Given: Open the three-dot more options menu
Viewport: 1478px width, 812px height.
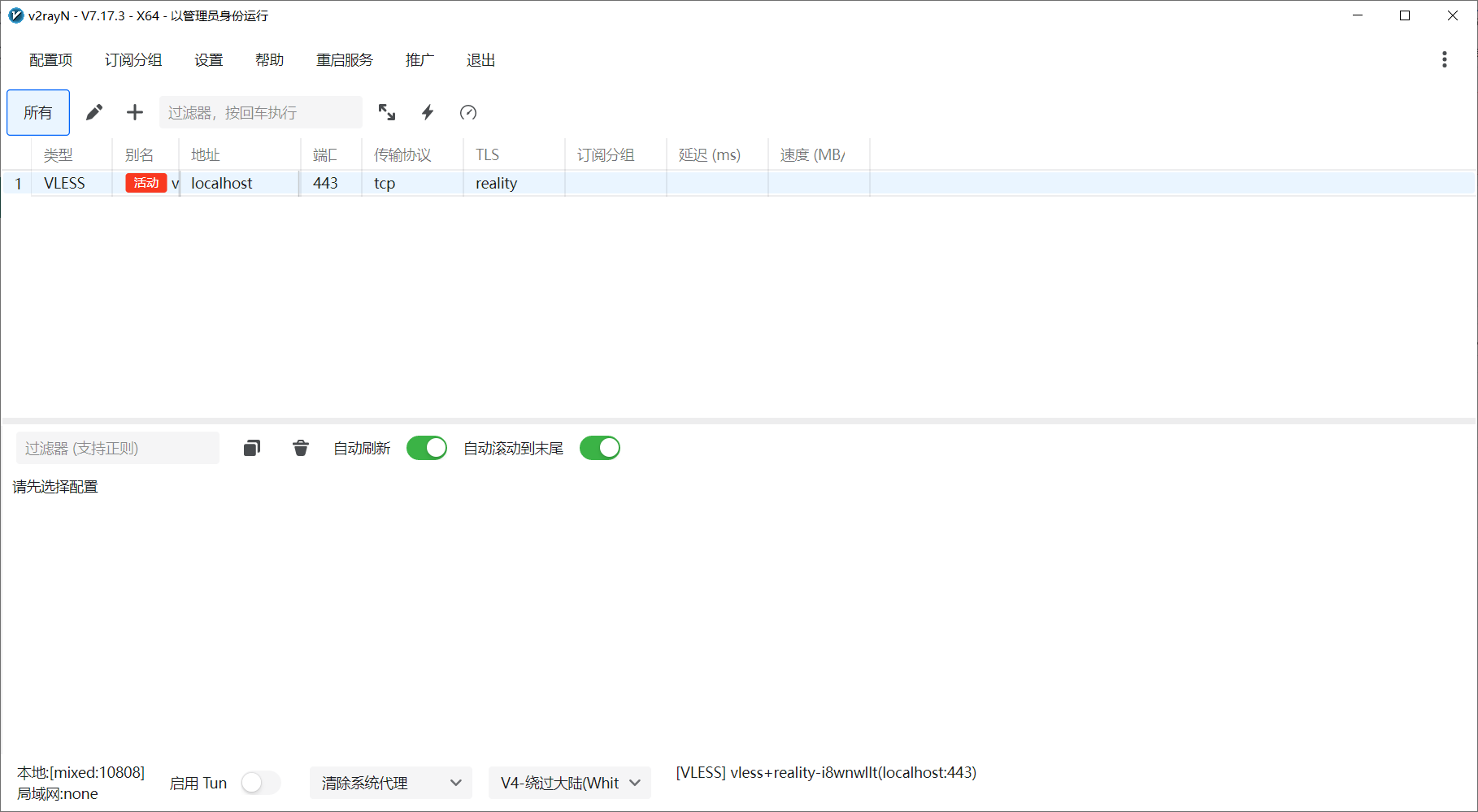Looking at the screenshot, I should click(x=1444, y=59).
